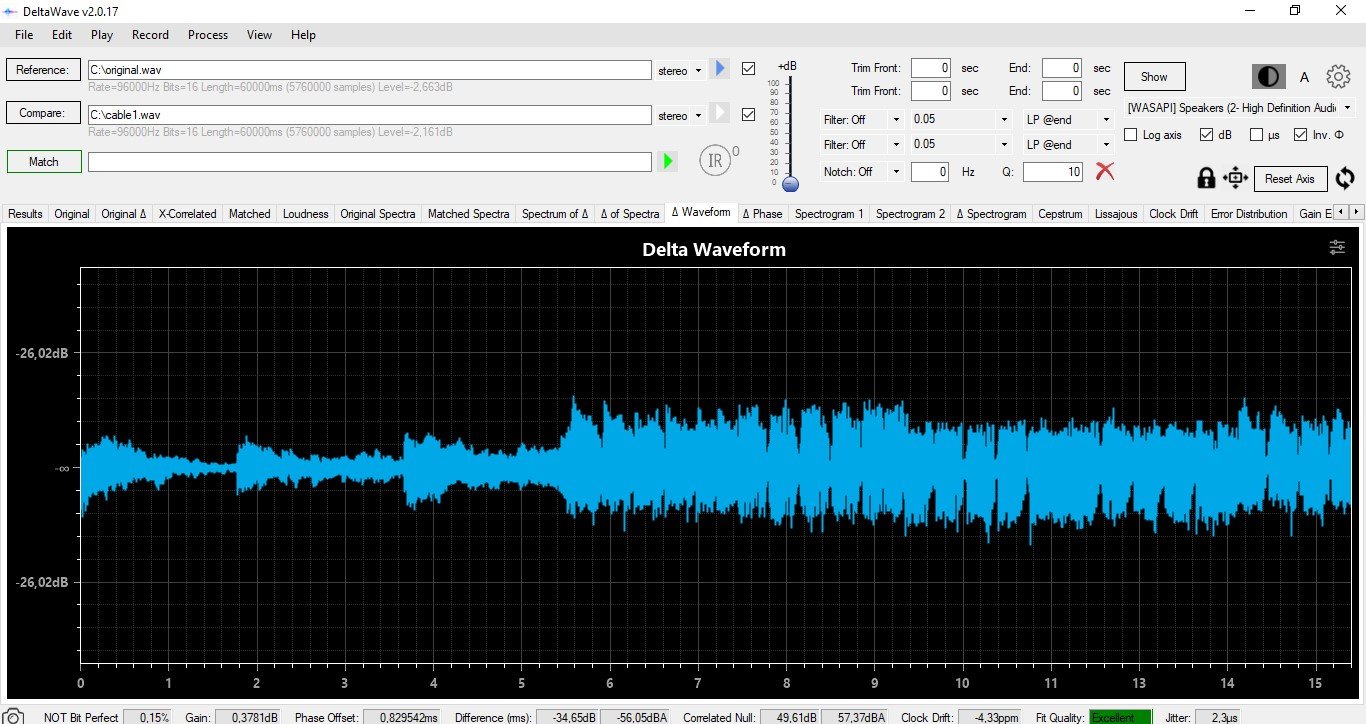Switch to X-Correlated tab
The width and height of the screenshot is (1366, 724).
(x=188, y=213)
